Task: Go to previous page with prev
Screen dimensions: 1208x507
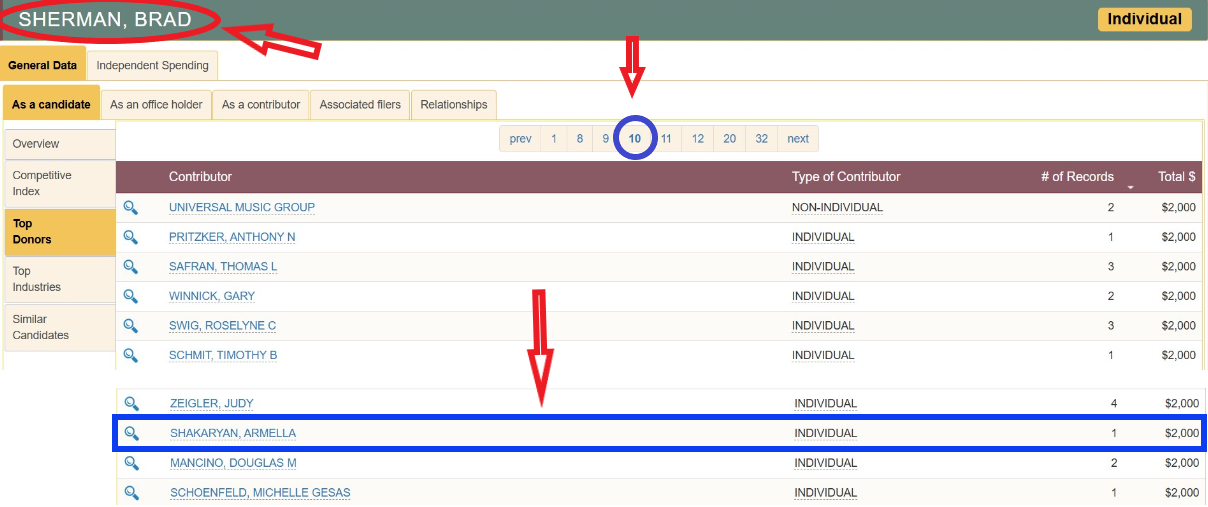Action: tap(520, 139)
